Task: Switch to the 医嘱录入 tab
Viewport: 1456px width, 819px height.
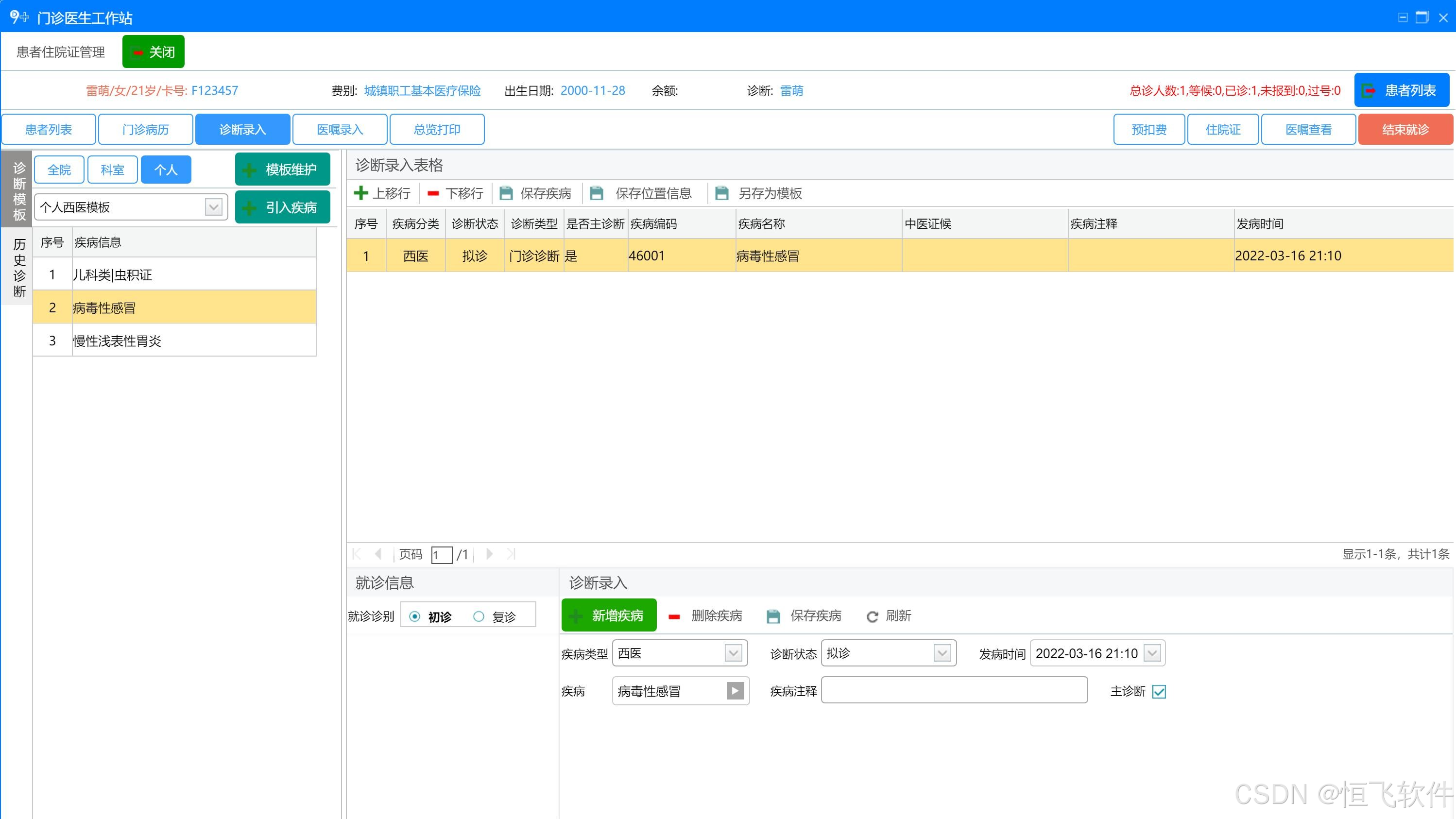Action: 340,129
